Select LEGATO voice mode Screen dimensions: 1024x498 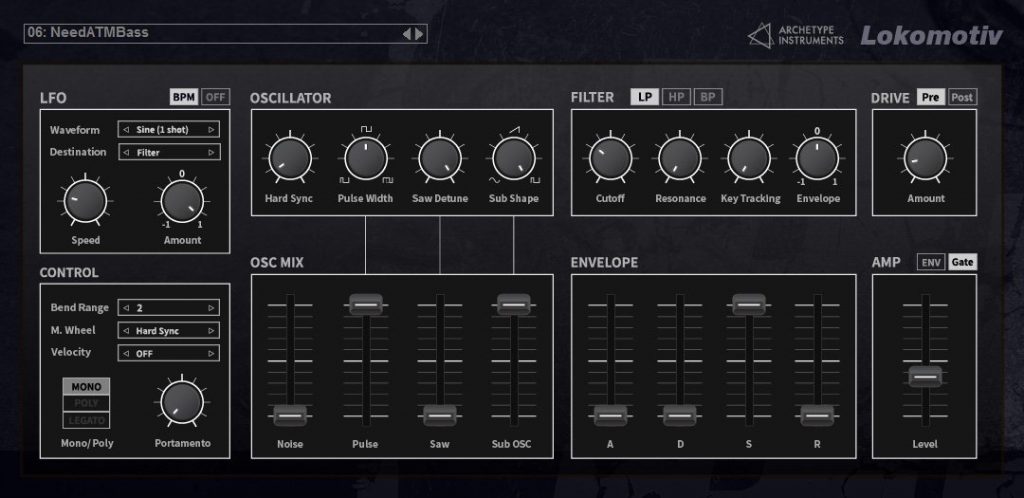pyautogui.click(x=86, y=420)
